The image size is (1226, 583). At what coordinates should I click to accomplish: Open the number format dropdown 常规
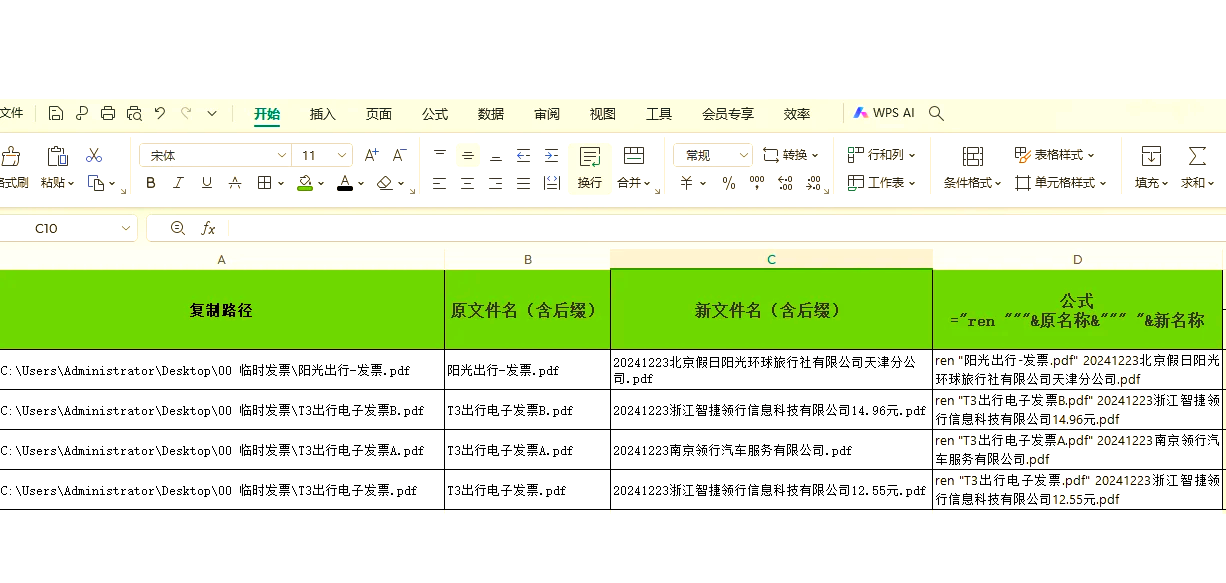tap(743, 155)
